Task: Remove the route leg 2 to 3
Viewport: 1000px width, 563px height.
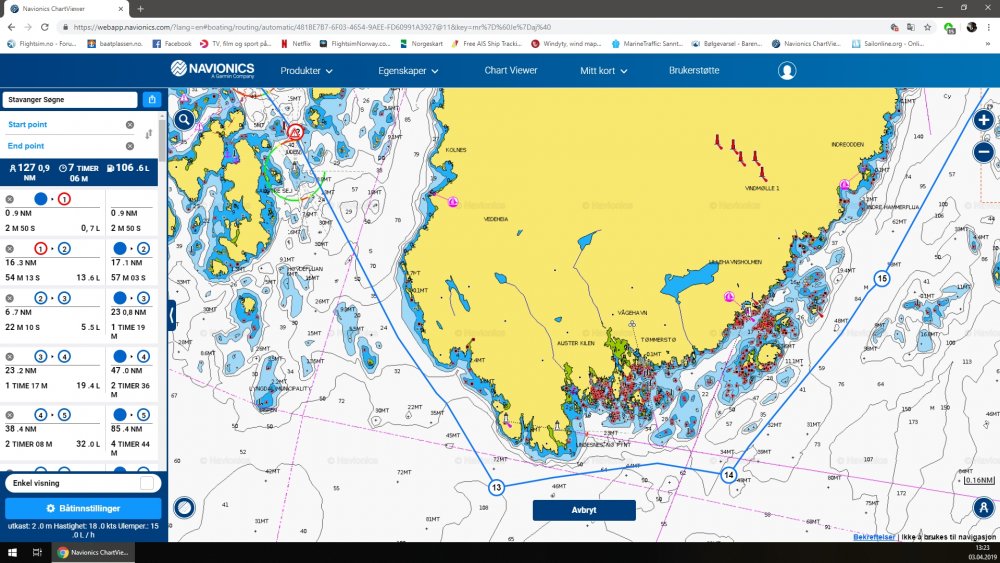Action: 10,298
